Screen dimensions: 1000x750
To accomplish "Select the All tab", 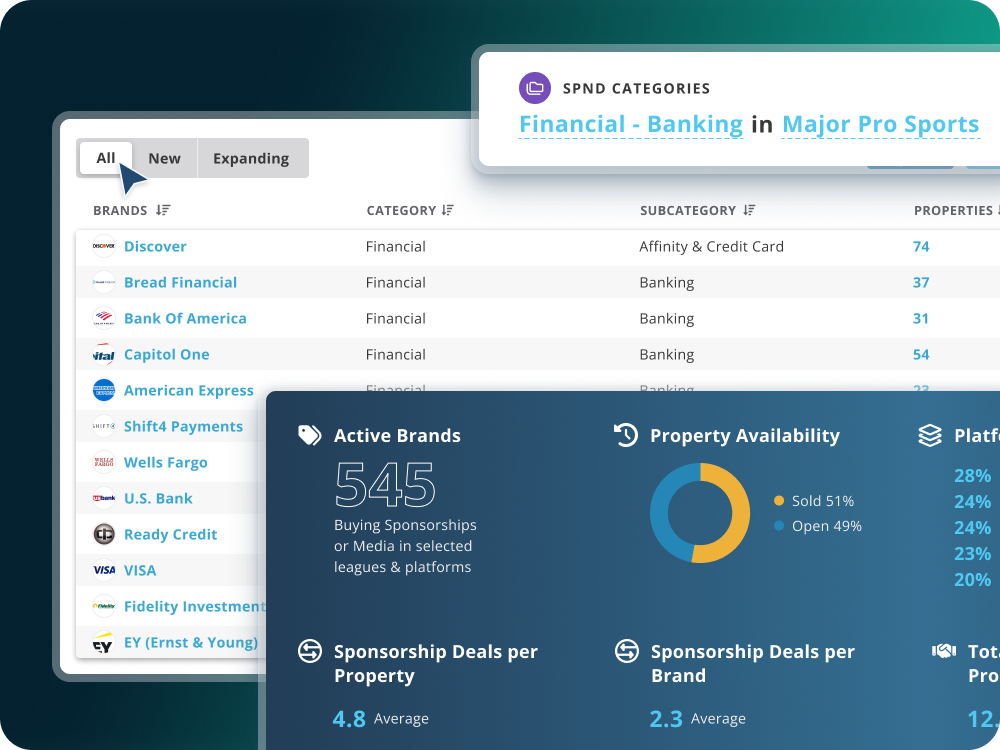I will pos(106,158).
